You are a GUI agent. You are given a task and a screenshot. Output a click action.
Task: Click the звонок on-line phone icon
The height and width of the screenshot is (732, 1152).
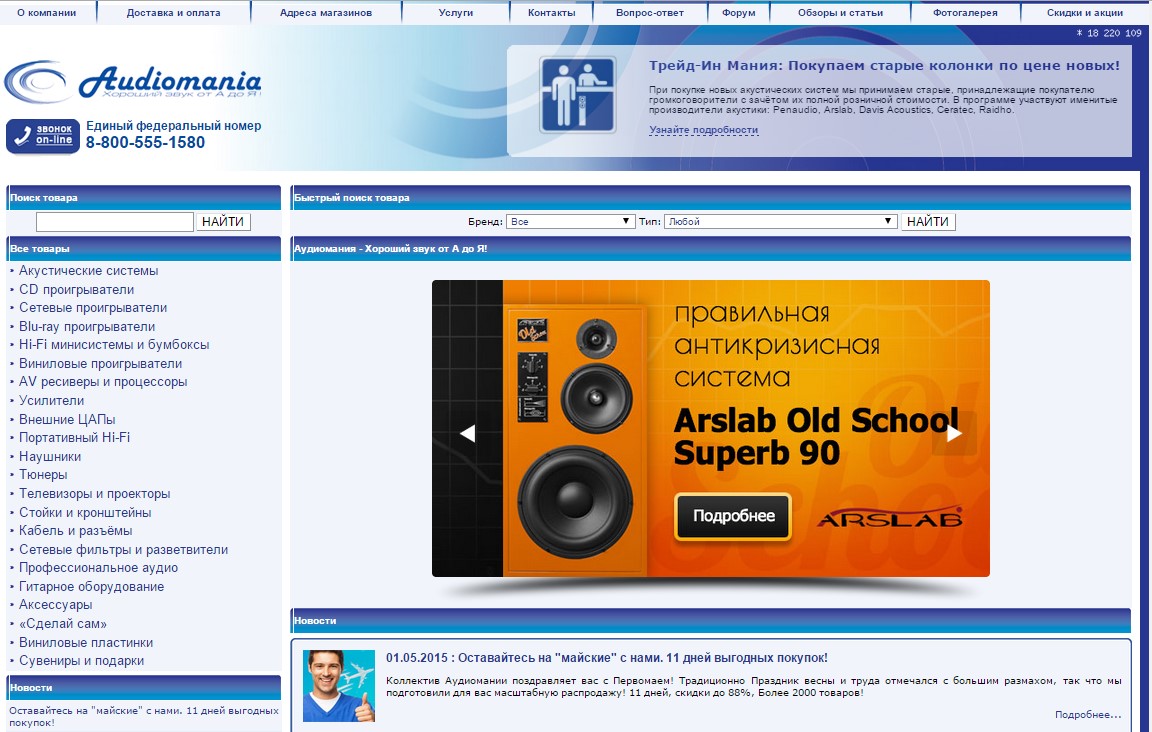pyautogui.click(x=43, y=136)
